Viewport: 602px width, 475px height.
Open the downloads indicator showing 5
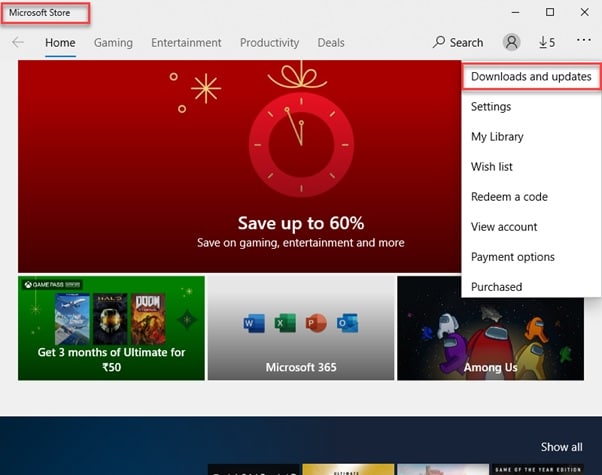pos(547,42)
